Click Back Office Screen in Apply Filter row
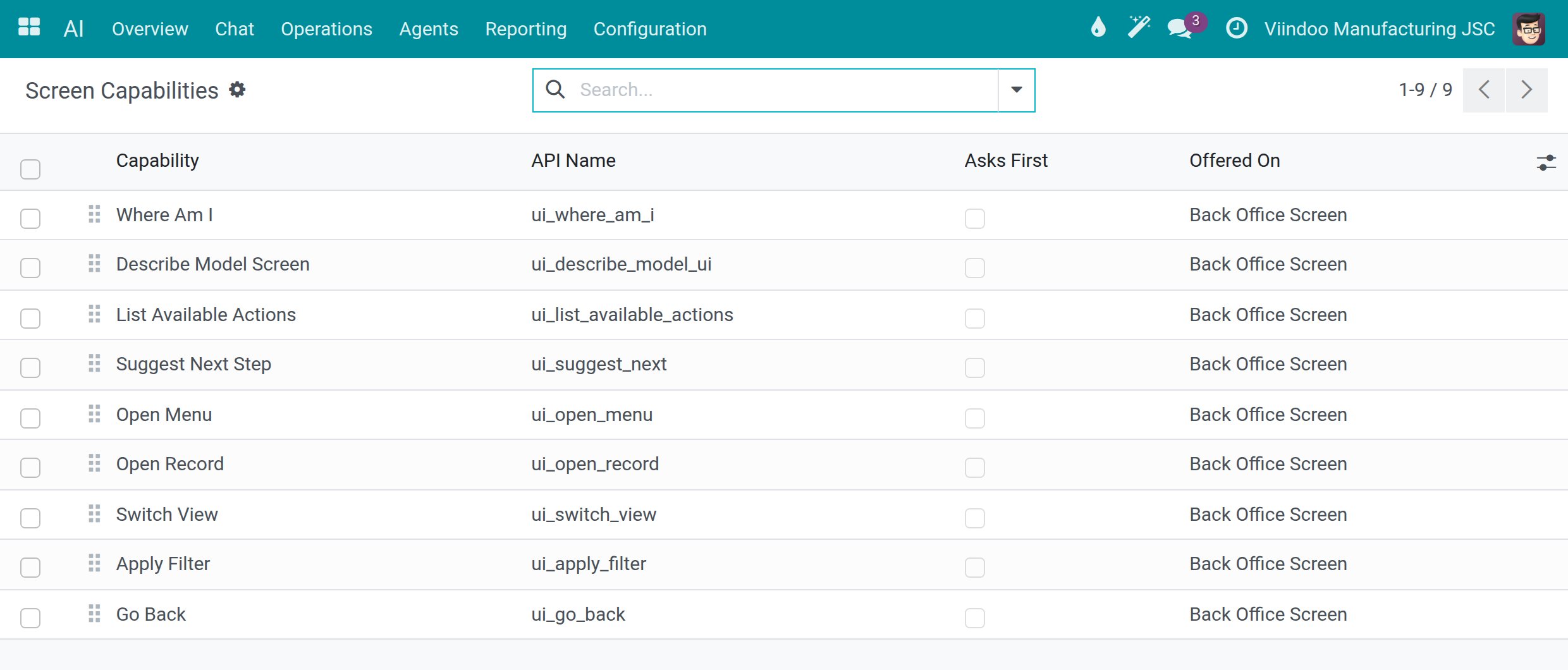1568x670 pixels. pyautogui.click(x=1268, y=564)
